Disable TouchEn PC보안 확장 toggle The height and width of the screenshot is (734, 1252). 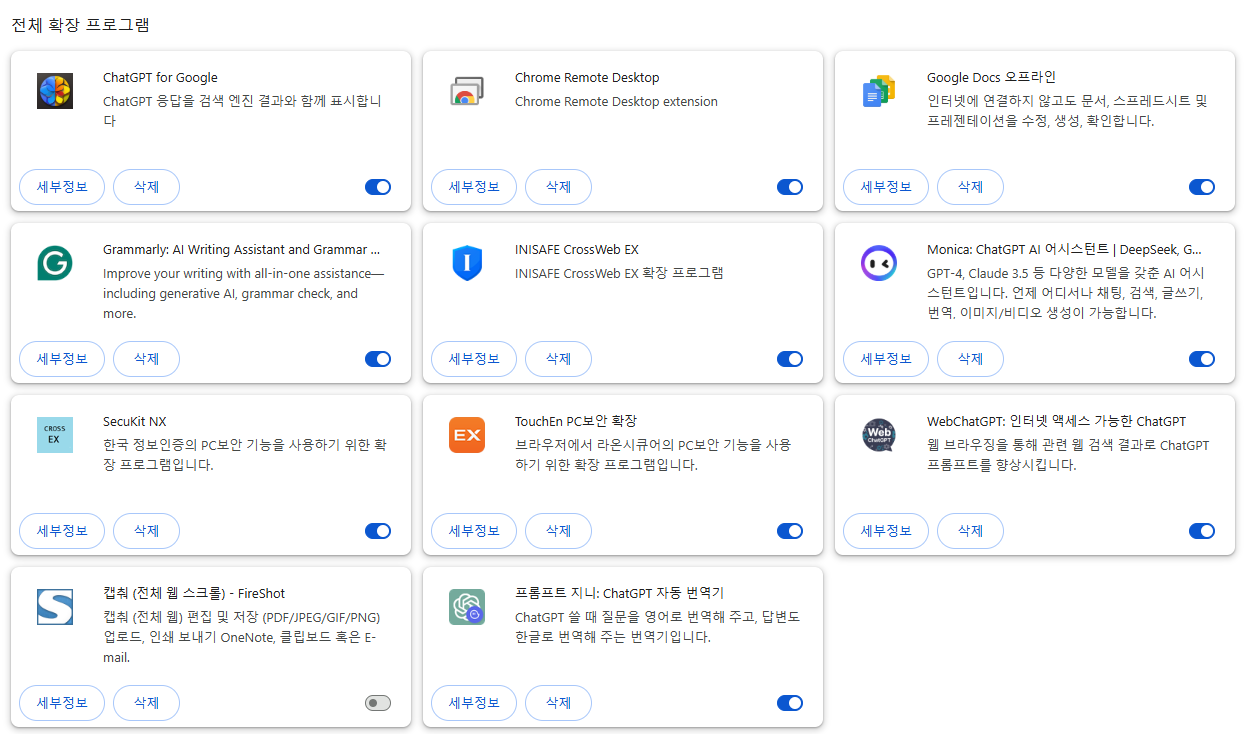point(790,531)
